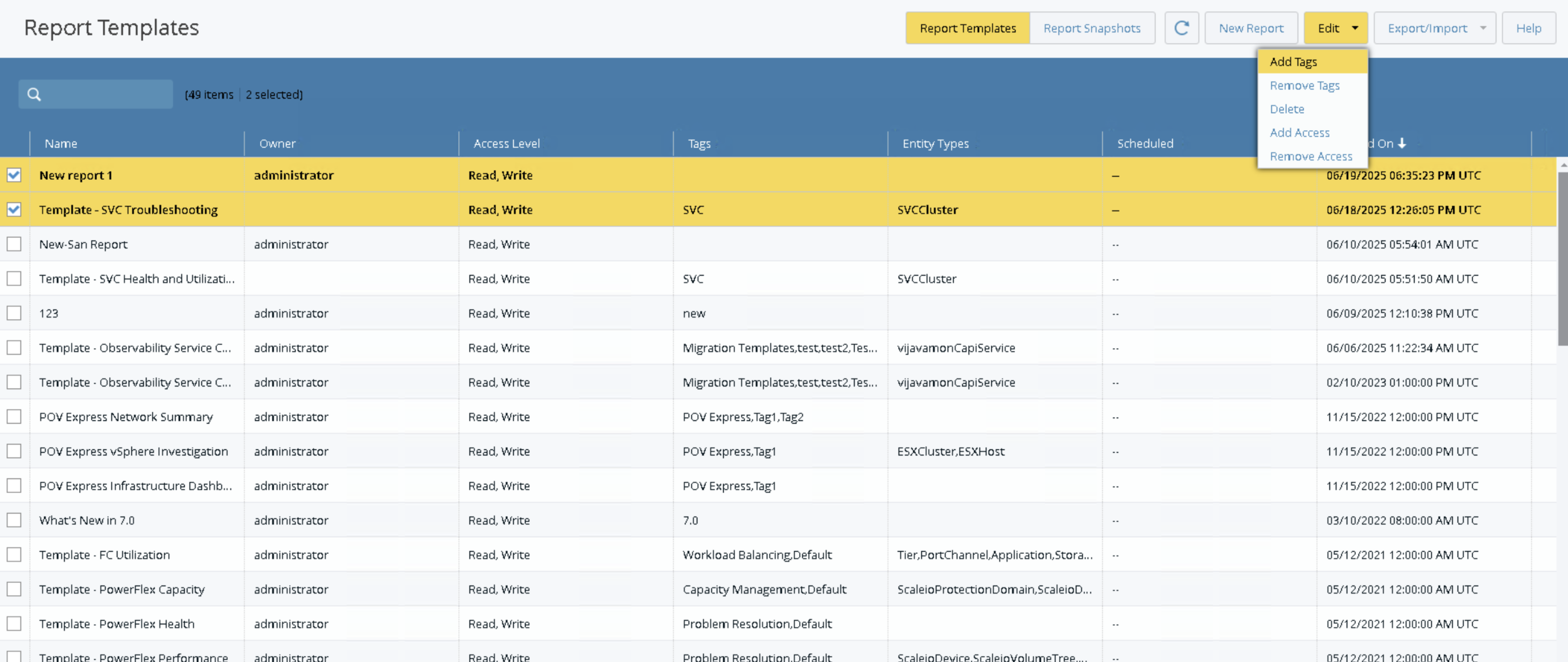Check Template - PowerFlex Capacity checkbox
Screen dimensions: 1568x662
14,590
